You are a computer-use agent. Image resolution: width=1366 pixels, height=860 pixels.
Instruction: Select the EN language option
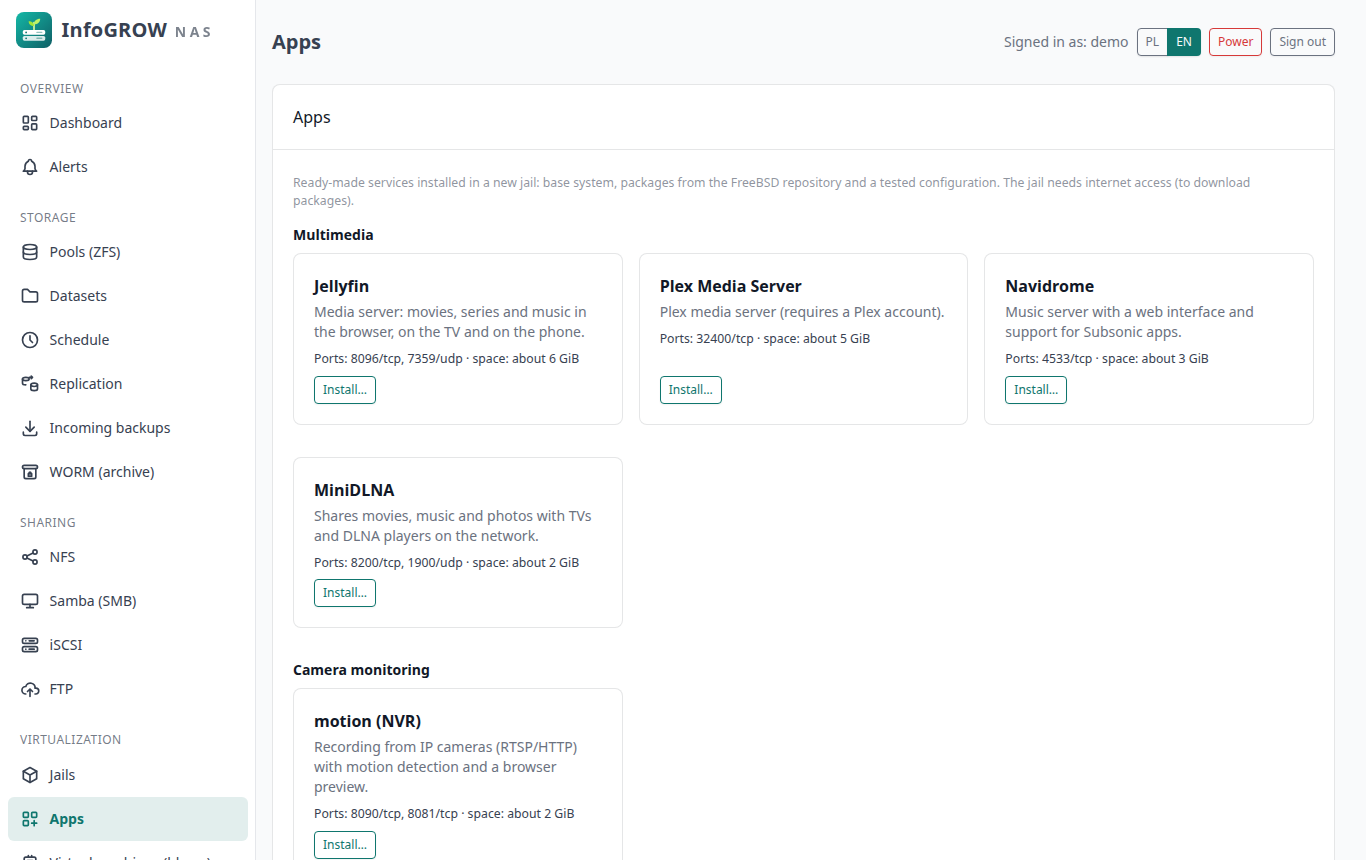pyautogui.click(x=1184, y=42)
